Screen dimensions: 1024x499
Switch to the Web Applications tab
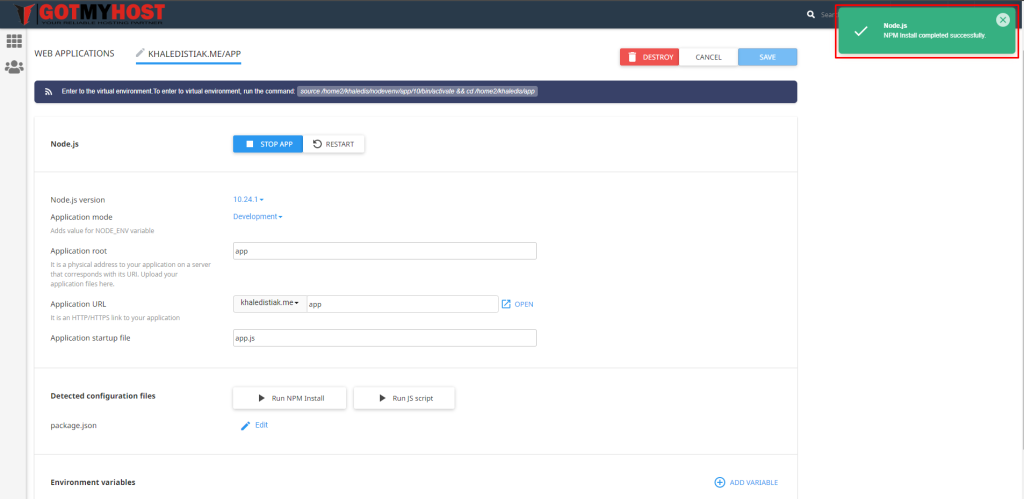[x=74, y=53]
